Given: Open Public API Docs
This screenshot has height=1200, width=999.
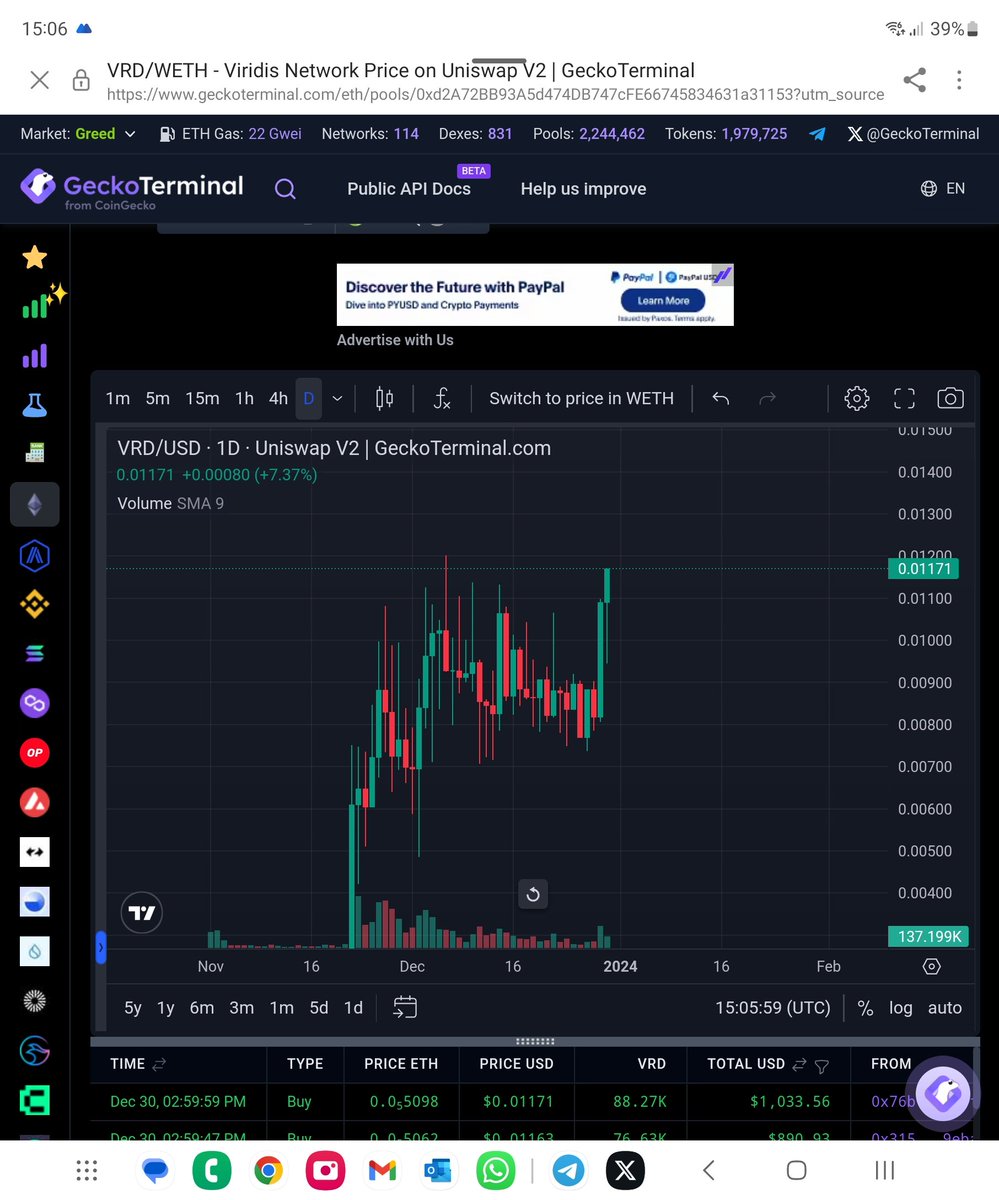Looking at the screenshot, I should pyautogui.click(x=408, y=189).
